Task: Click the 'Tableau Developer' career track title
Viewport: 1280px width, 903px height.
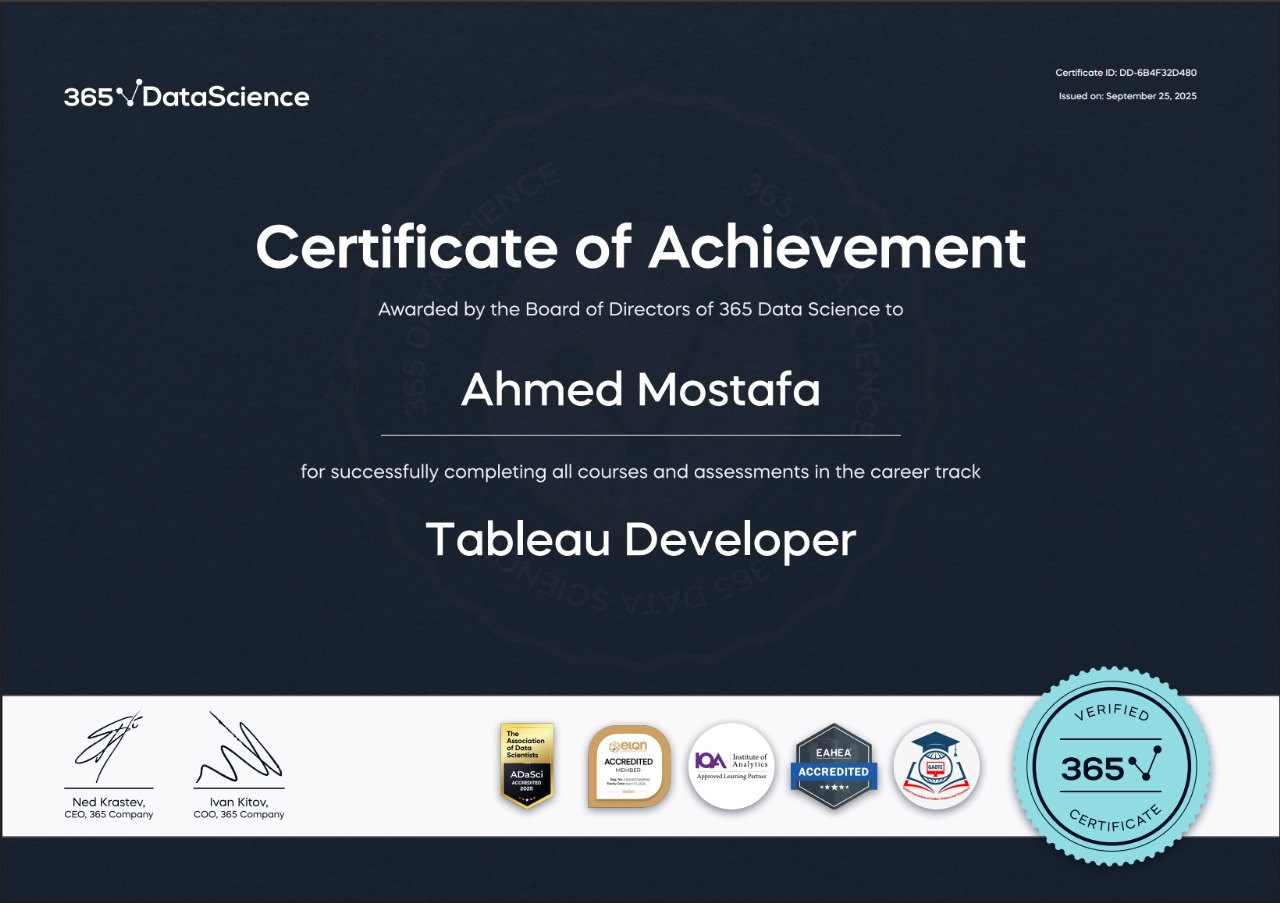Action: click(641, 540)
